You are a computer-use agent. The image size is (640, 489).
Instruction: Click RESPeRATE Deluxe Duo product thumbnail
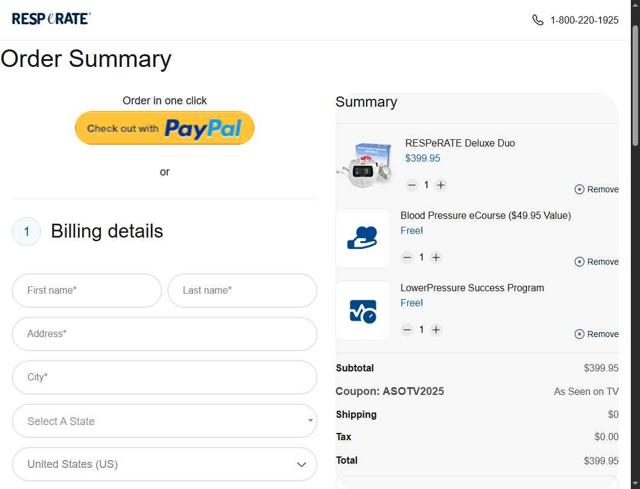point(364,164)
